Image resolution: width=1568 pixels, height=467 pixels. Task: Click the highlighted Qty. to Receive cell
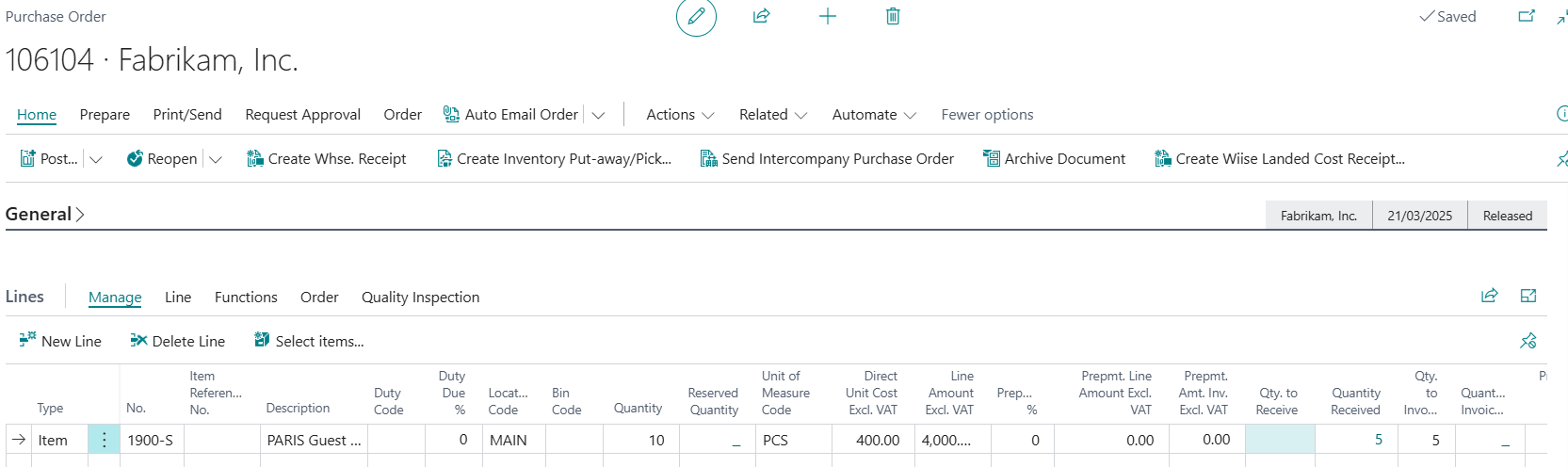click(x=1280, y=440)
